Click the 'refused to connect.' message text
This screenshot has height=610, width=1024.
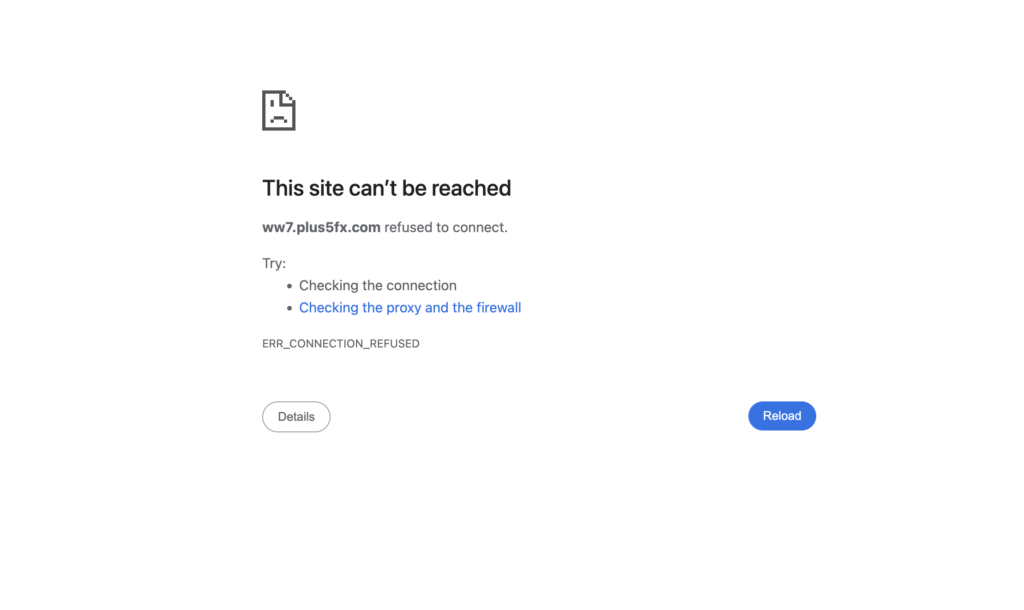tap(446, 227)
